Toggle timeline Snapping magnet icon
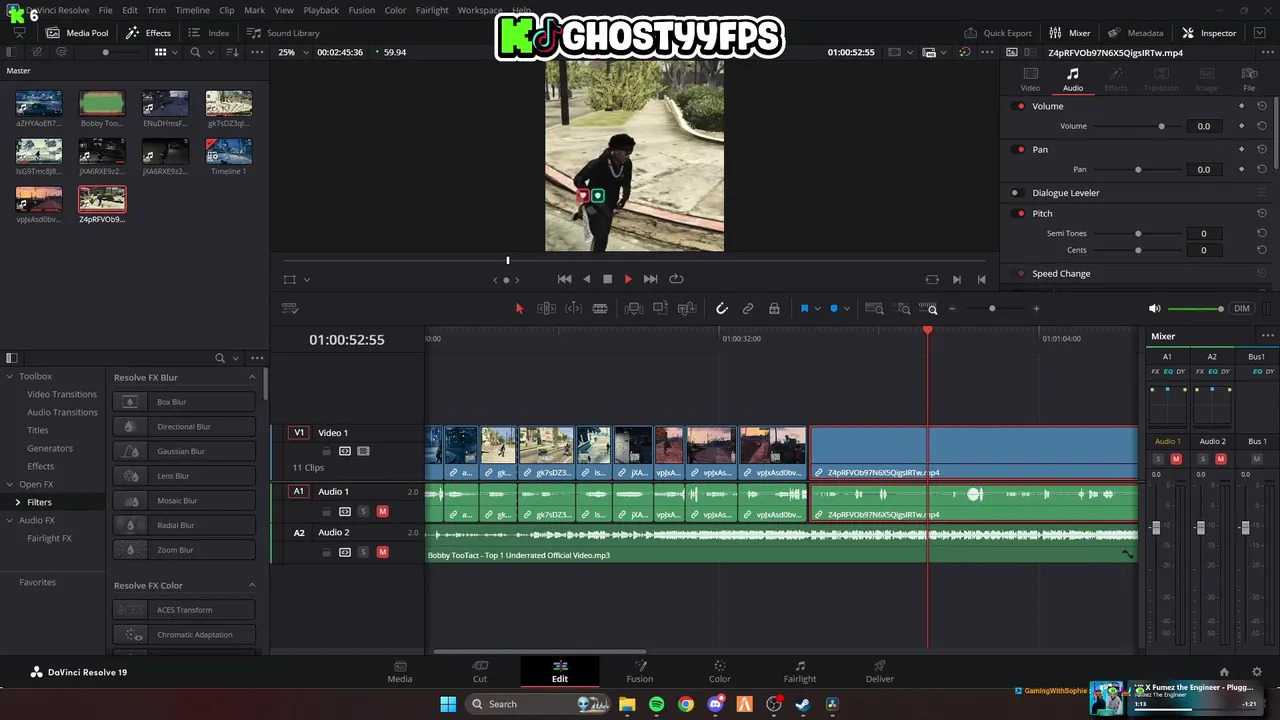The height and width of the screenshot is (720, 1280). [x=721, y=309]
